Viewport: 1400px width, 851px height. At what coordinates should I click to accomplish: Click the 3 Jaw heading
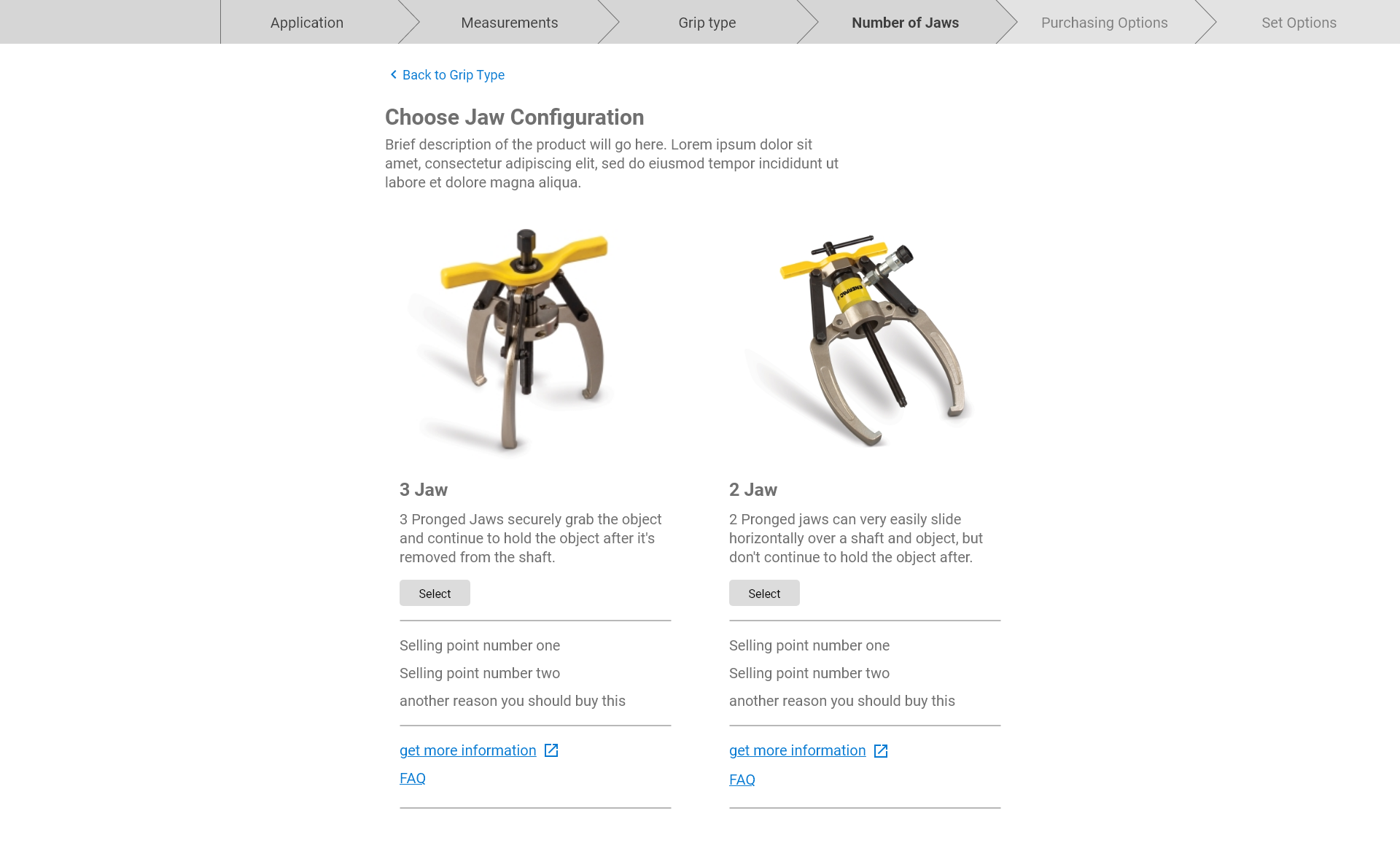coord(423,490)
